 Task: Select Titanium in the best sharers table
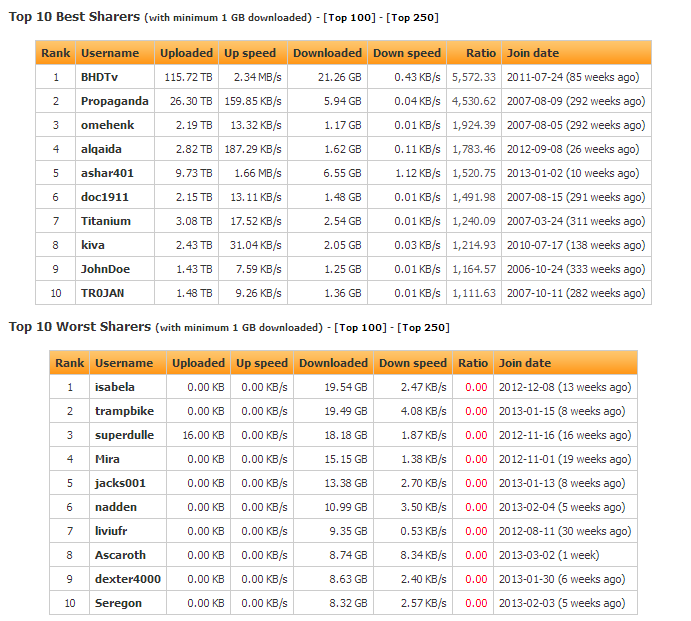pos(106,221)
